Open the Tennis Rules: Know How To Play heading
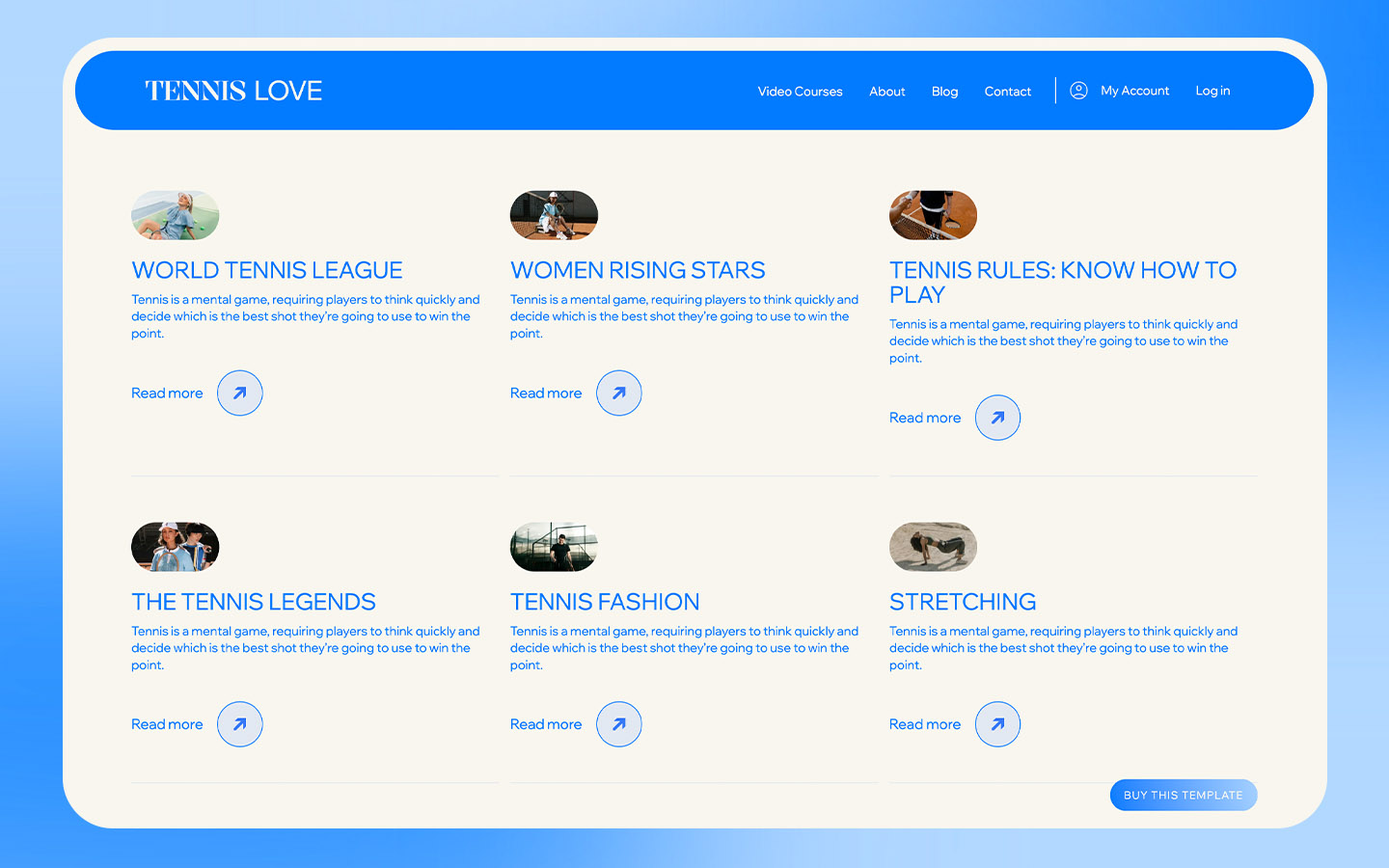The height and width of the screenshot is (868, 1389). (1063, 282)
